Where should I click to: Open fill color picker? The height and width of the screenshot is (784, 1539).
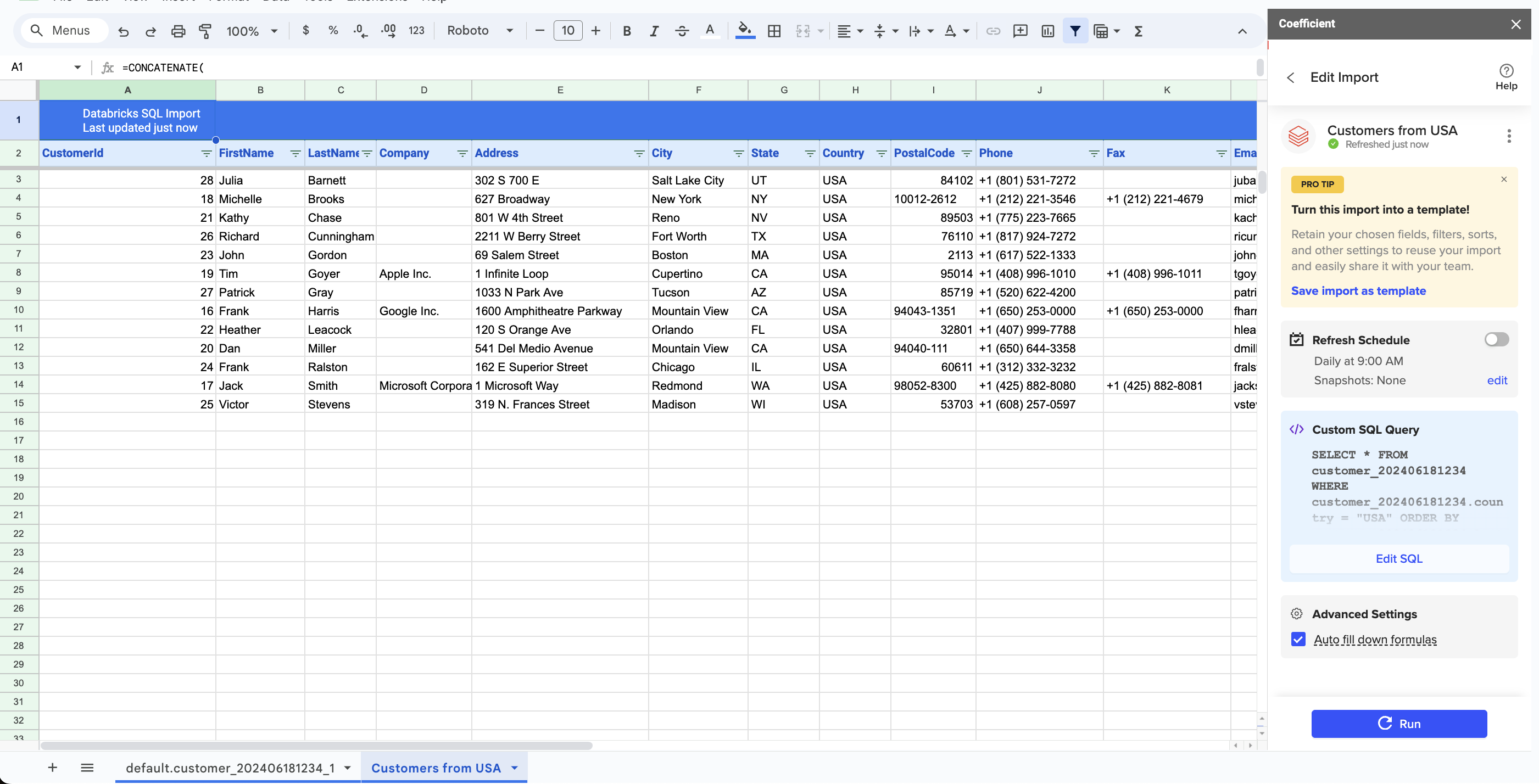tap(745, 31)
